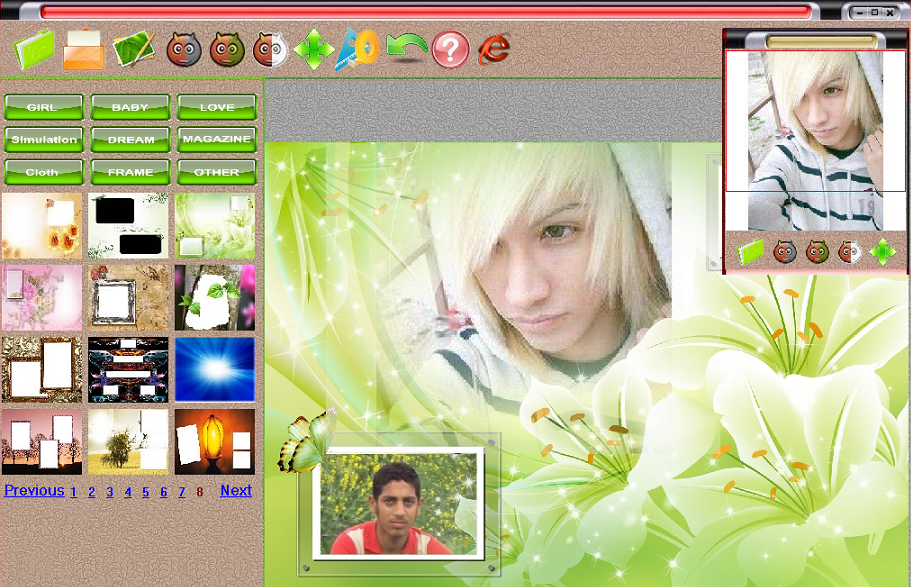Choose the lone tree field template
This screenshot has width=911, height=587.
click(128, 442)
